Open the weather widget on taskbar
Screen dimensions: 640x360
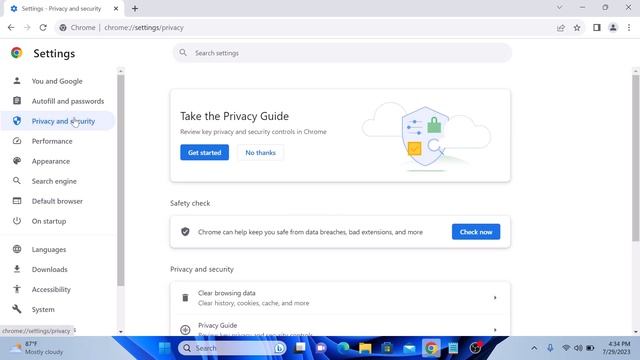pos(37,348)
